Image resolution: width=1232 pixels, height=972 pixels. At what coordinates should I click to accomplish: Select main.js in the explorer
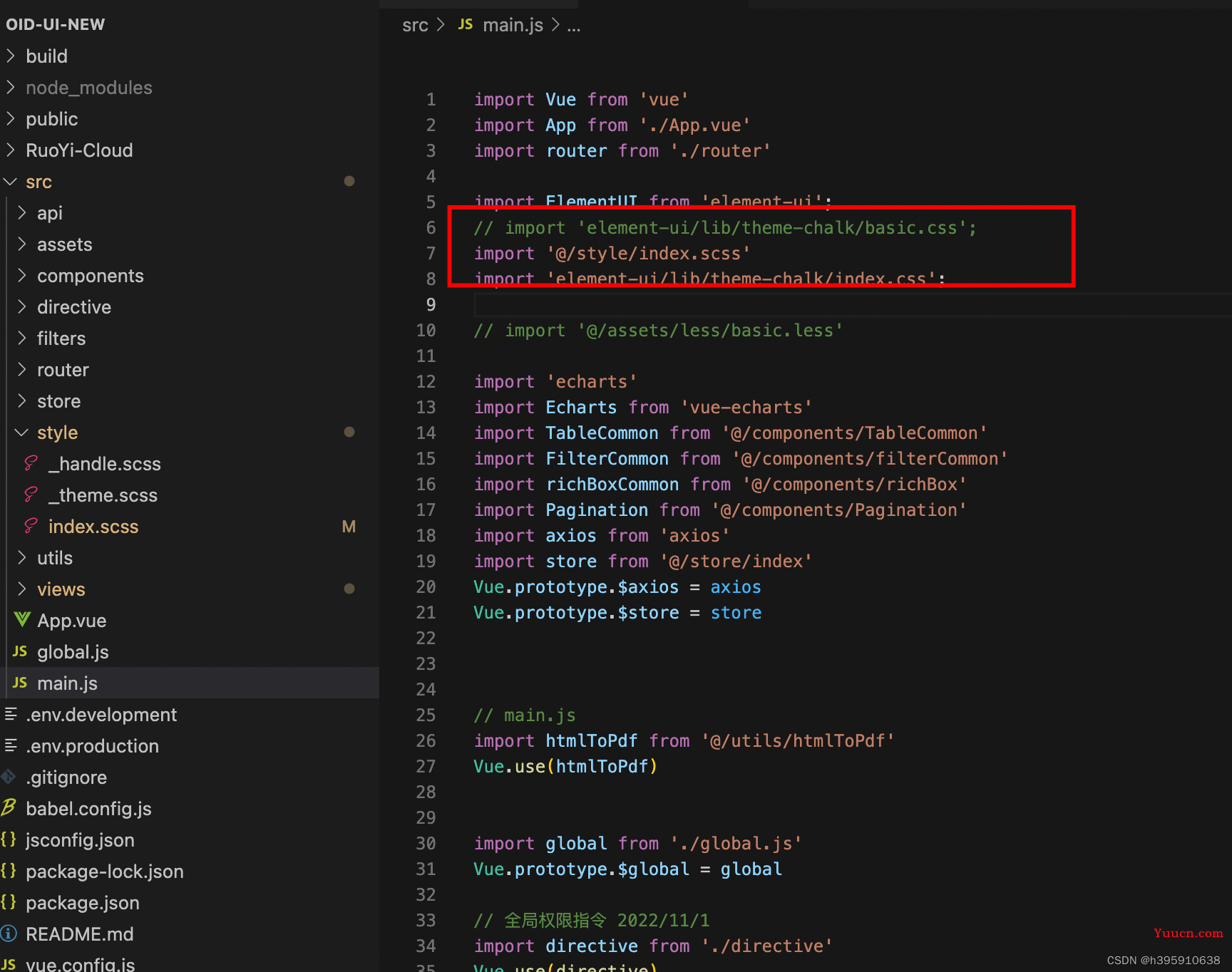pyautogui.click(x=67, y=683)
